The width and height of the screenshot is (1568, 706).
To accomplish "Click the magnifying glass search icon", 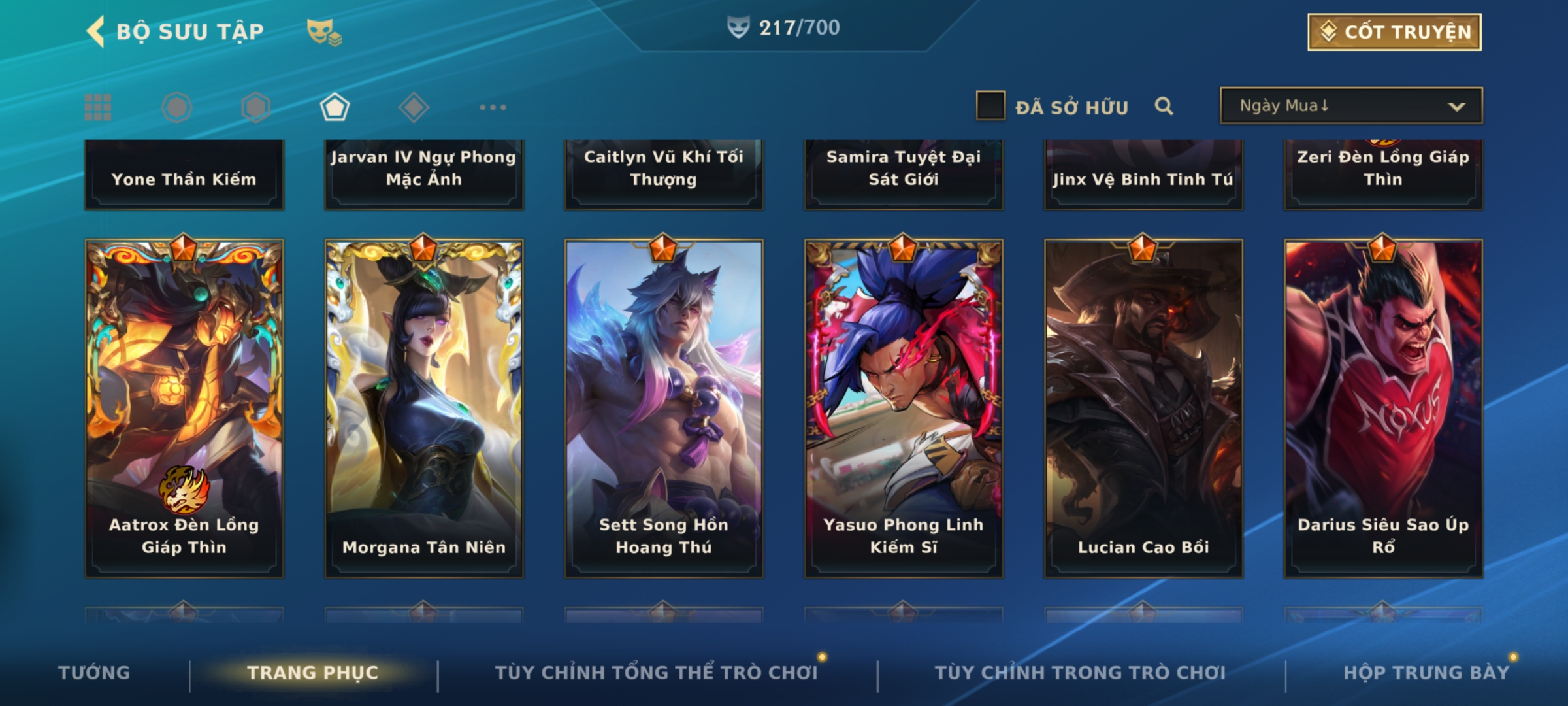I will [1164, 106].
